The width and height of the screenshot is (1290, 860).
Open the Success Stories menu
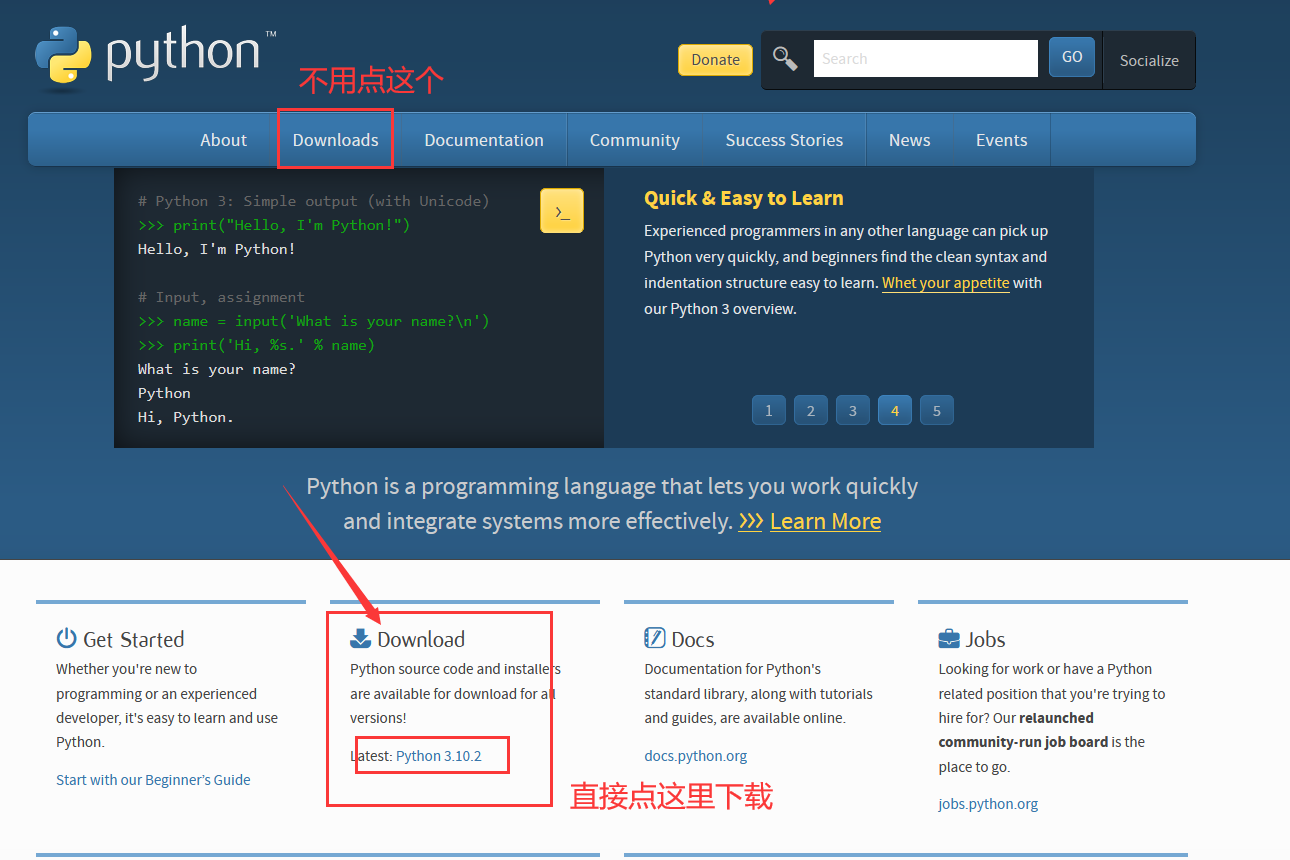tap(784, 140)
